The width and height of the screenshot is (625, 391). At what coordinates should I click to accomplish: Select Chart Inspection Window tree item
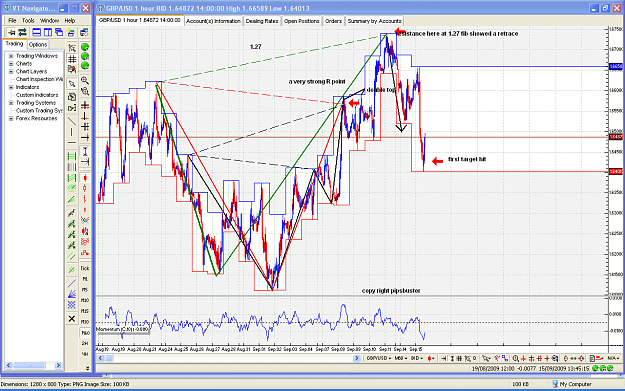pyautogui.click(x=39, y=79)
